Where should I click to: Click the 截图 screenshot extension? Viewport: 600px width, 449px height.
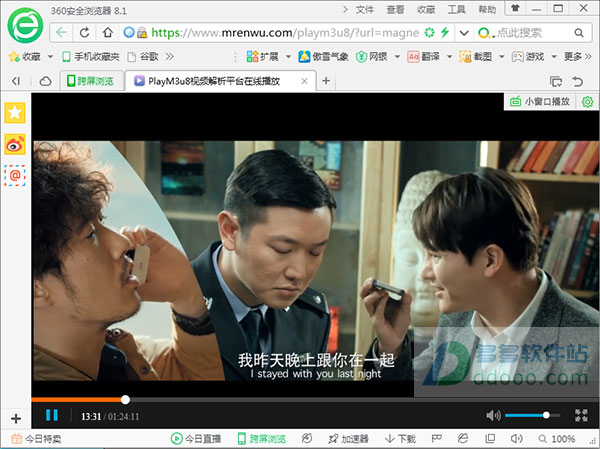point(476,57)
